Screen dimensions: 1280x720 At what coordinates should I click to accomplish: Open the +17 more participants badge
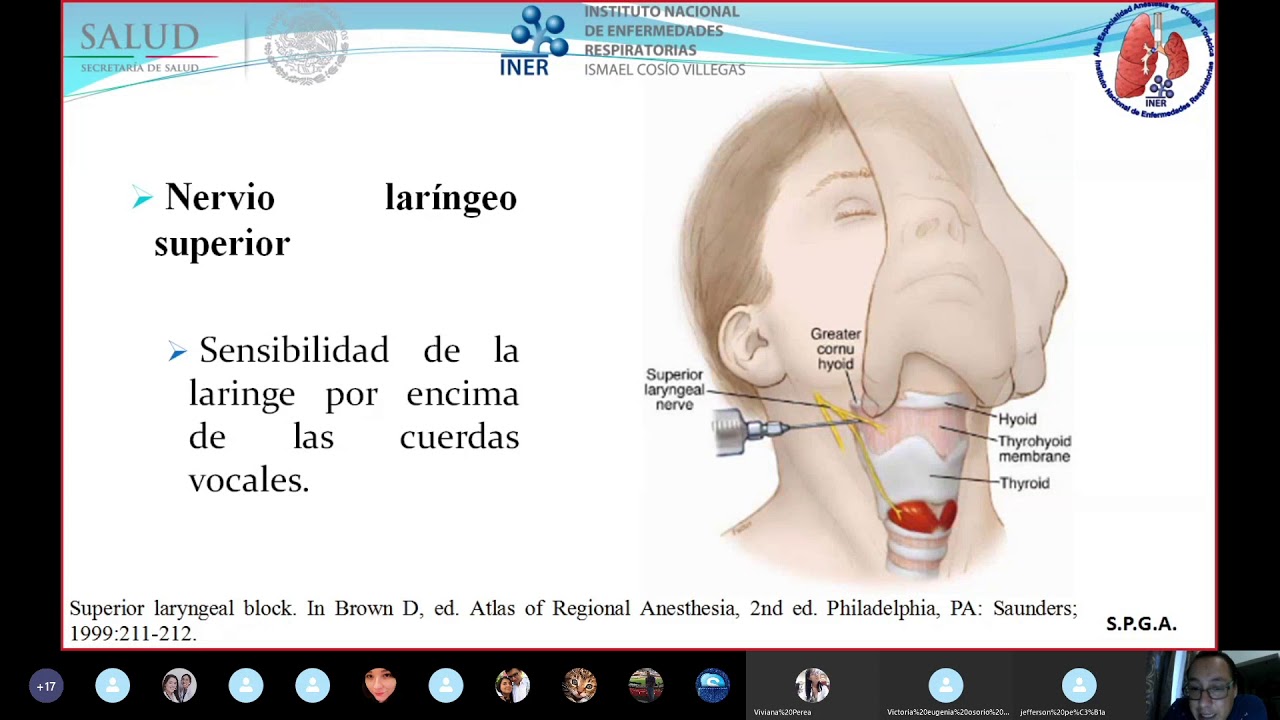46,686
